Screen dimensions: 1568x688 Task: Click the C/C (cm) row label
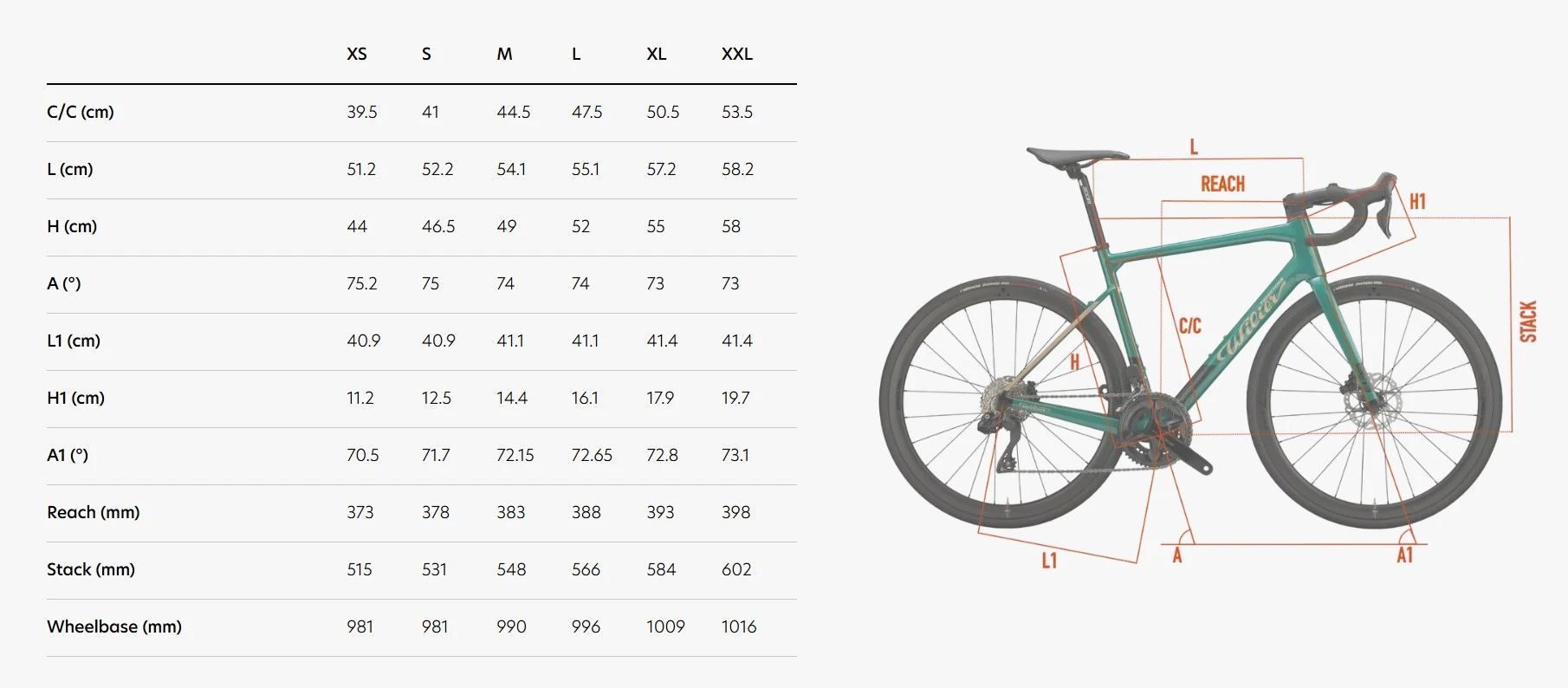81,112
